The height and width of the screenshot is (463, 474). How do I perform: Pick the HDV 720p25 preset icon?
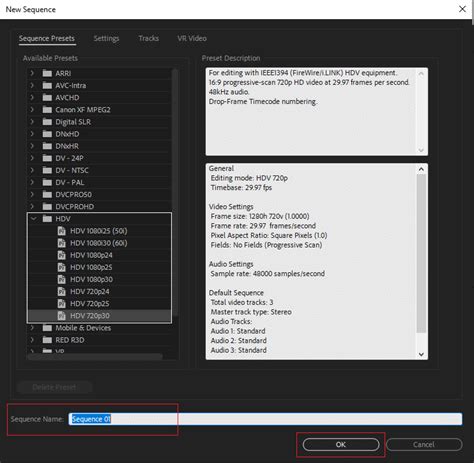coord(62,304)
